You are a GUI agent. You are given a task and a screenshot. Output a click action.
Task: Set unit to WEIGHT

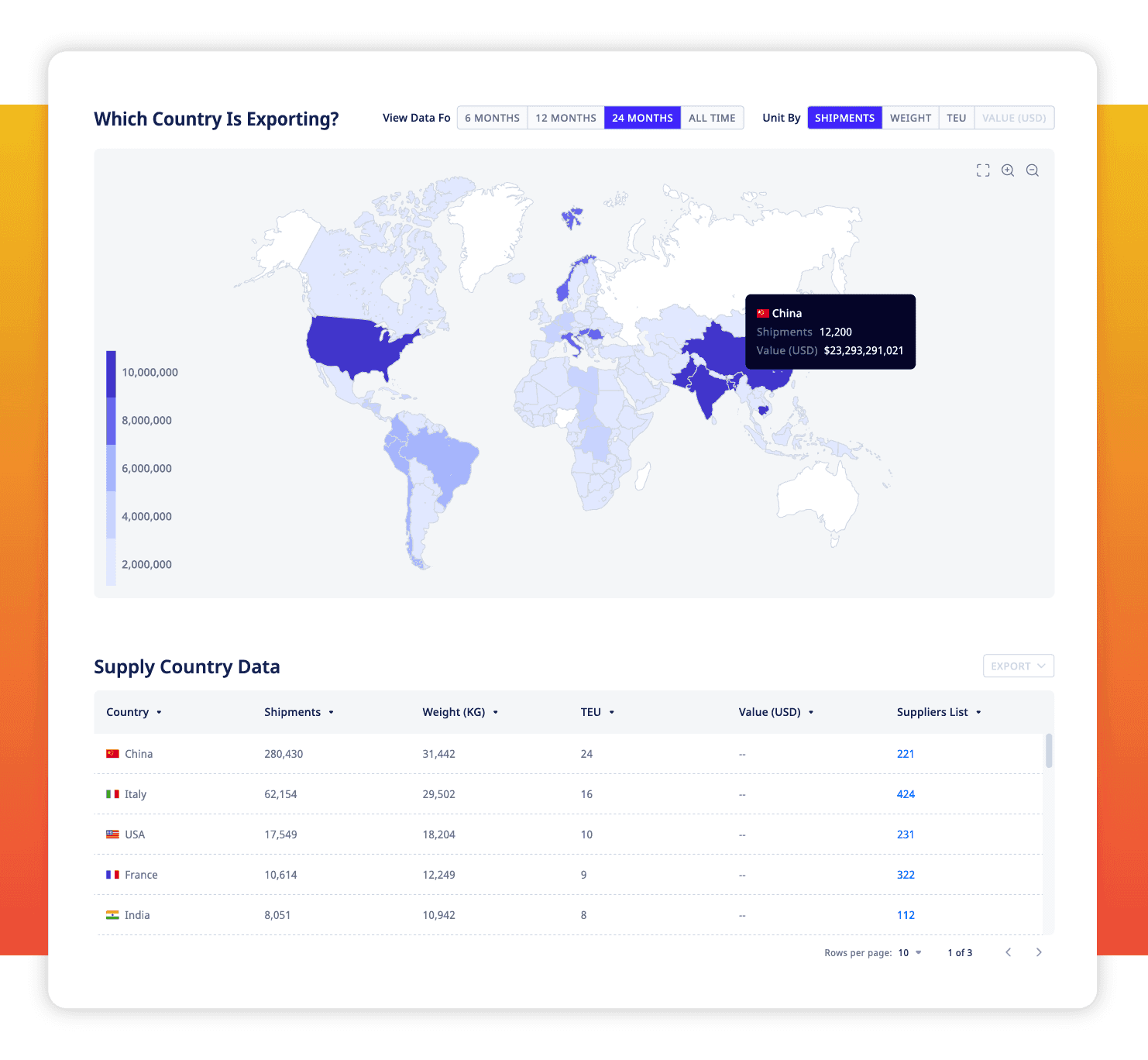pos(911,118)
